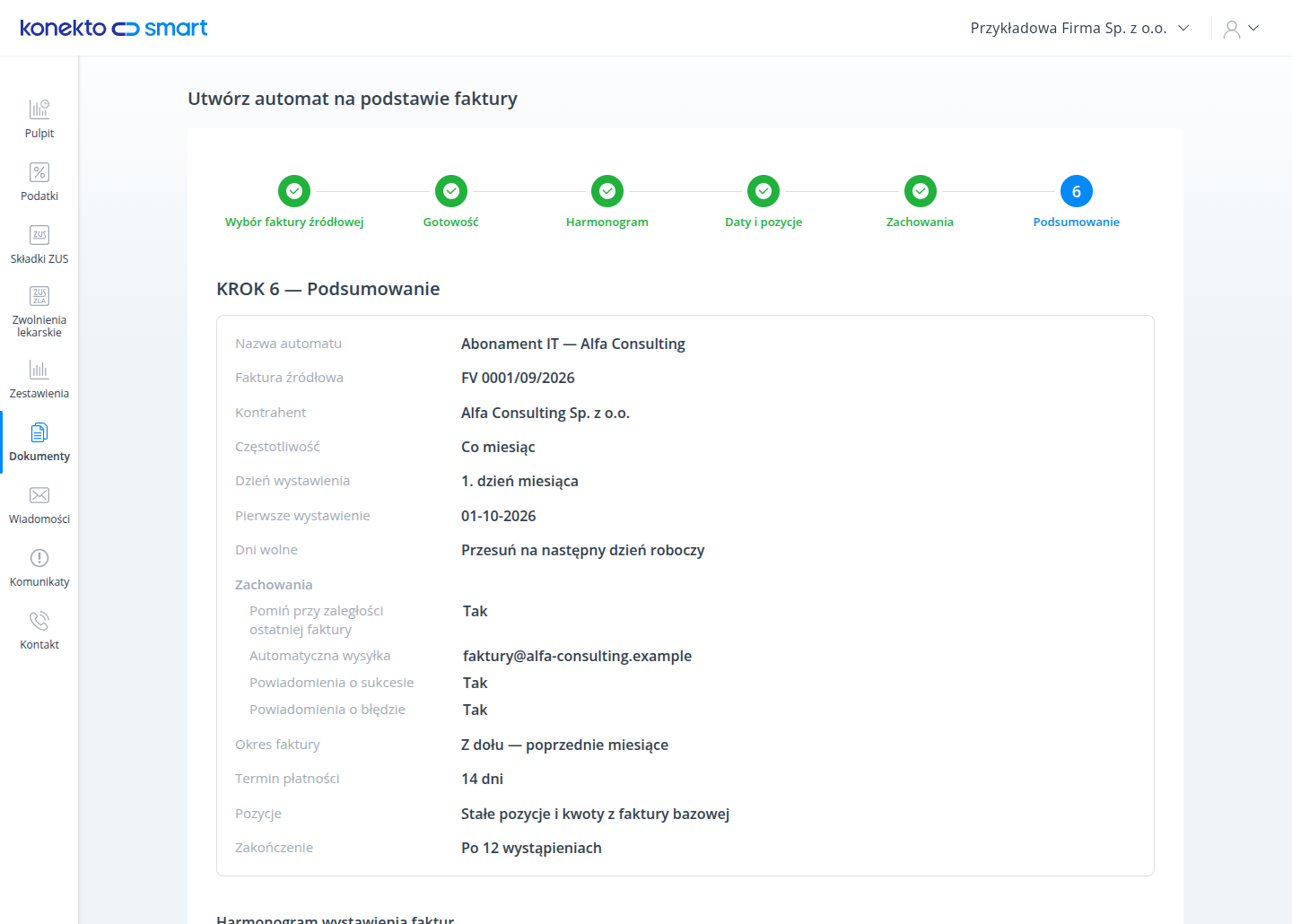Image resolution: width=1292 pixels, height=924 pixels.
Task: Click ending value 'Po 12 wystąpieniach'
Action: pos(531,848)
